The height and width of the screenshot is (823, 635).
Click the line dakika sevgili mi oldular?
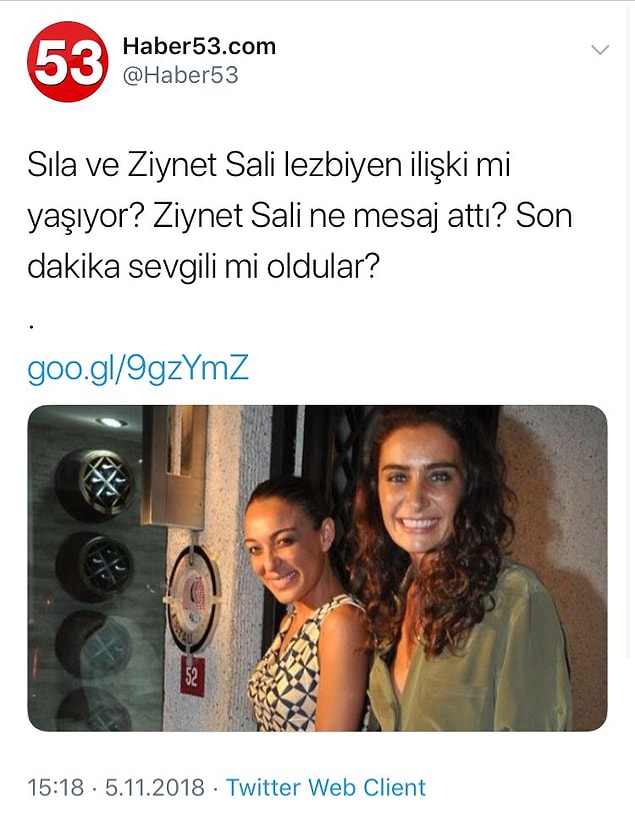(203, 267)
